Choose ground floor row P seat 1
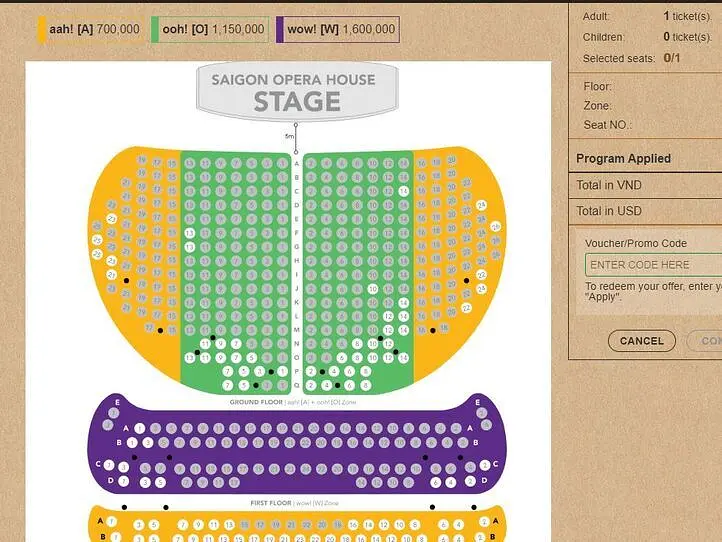Viewport: 722px width, 542px height. coord(282,371)
